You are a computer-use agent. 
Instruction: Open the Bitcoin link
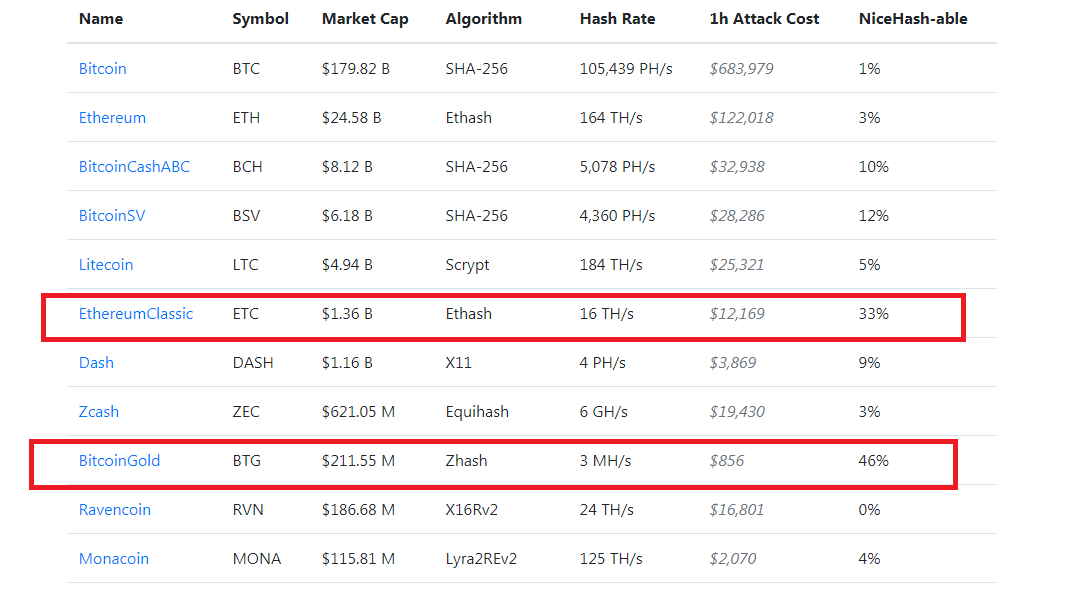[103, 69]
